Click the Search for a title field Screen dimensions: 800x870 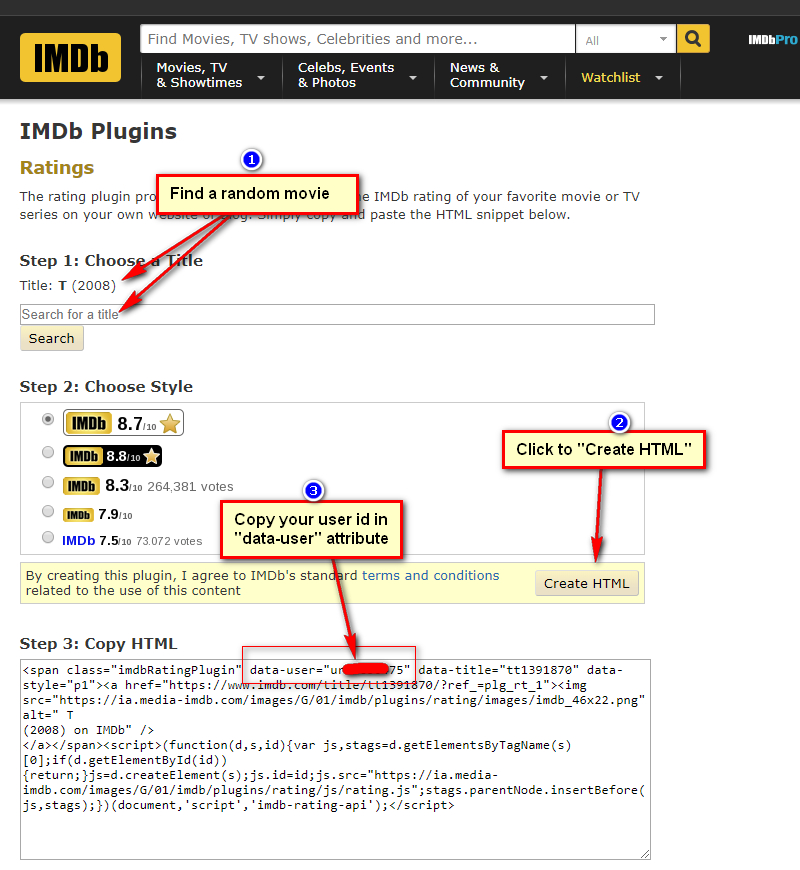coord(337,314)
